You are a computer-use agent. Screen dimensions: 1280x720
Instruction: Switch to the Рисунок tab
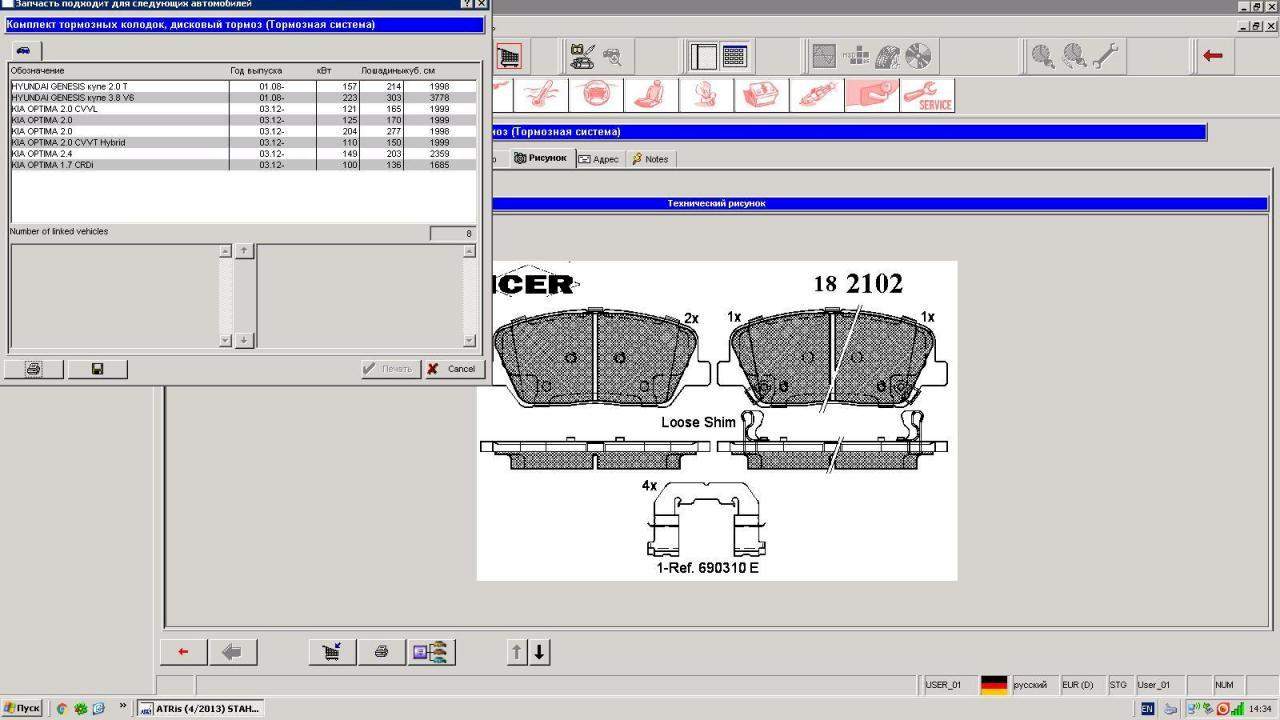[x=541, y=158]
